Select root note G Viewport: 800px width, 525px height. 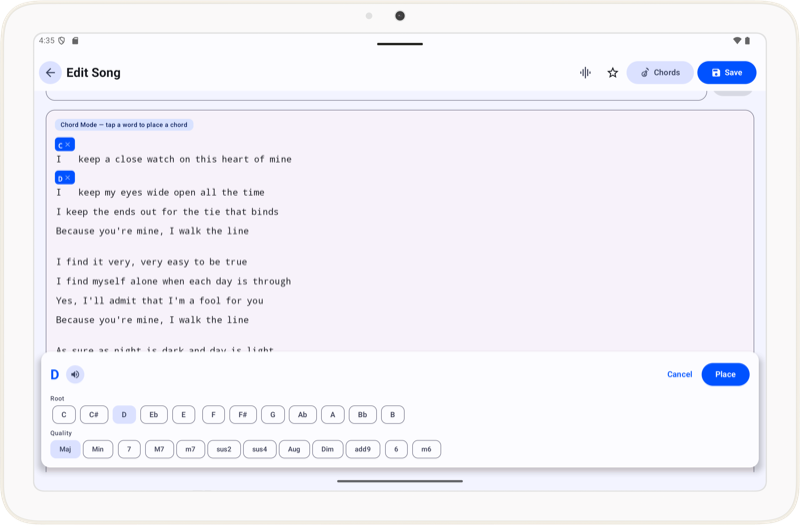tap(273, 415)
